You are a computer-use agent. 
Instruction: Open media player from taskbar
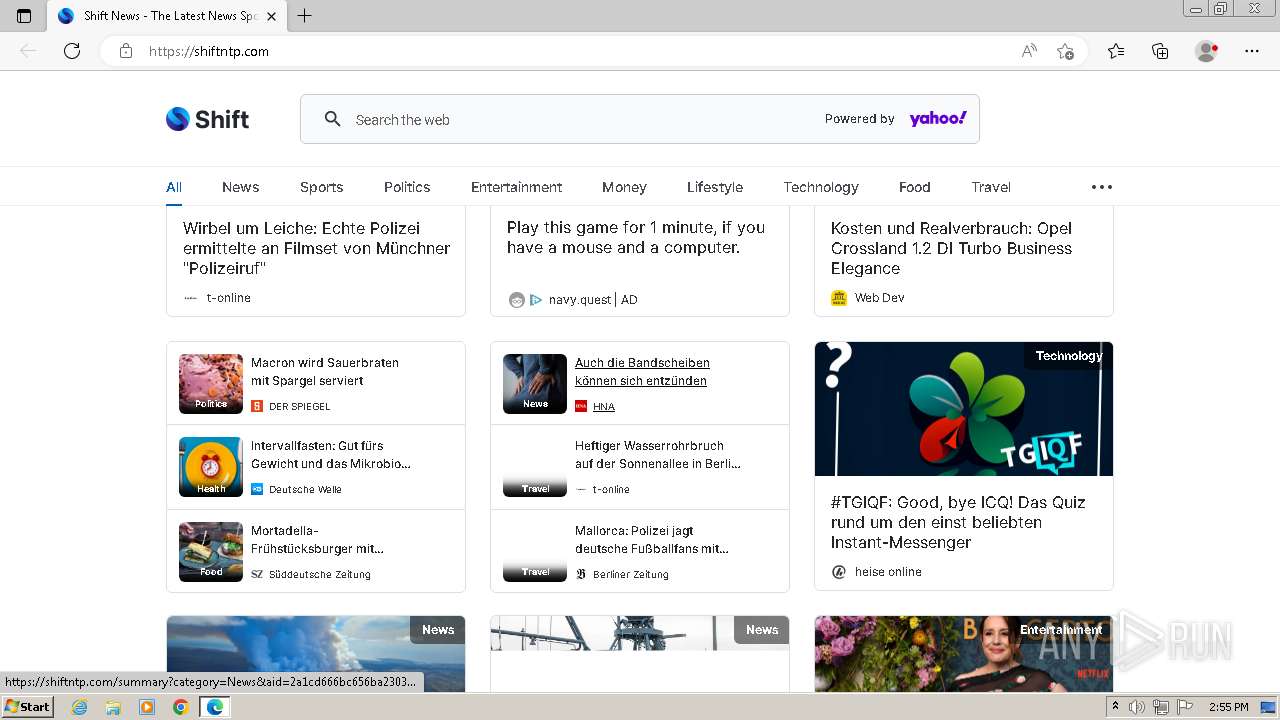click(x=147, y=707)
